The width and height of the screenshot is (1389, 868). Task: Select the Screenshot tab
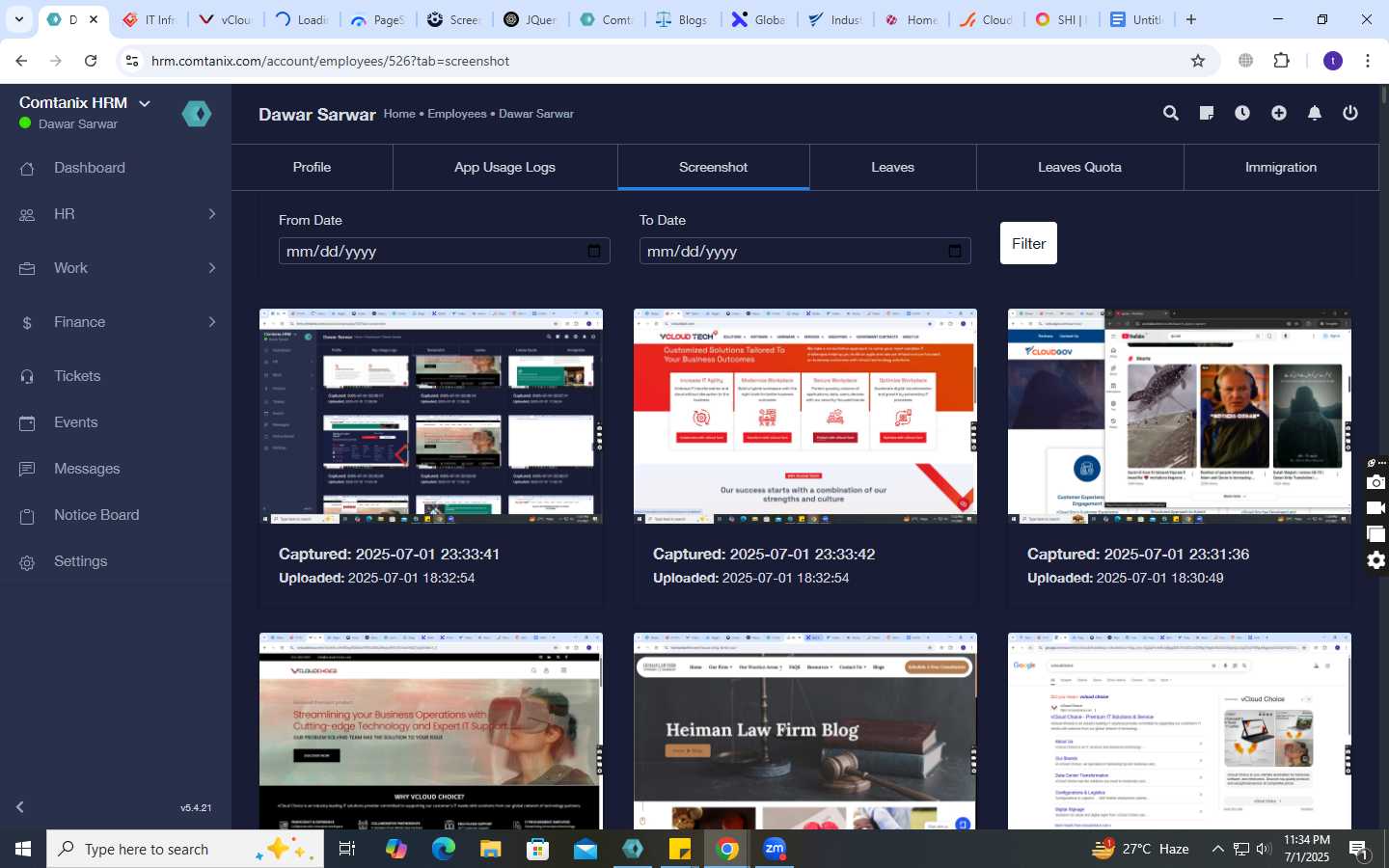[713, 167]
